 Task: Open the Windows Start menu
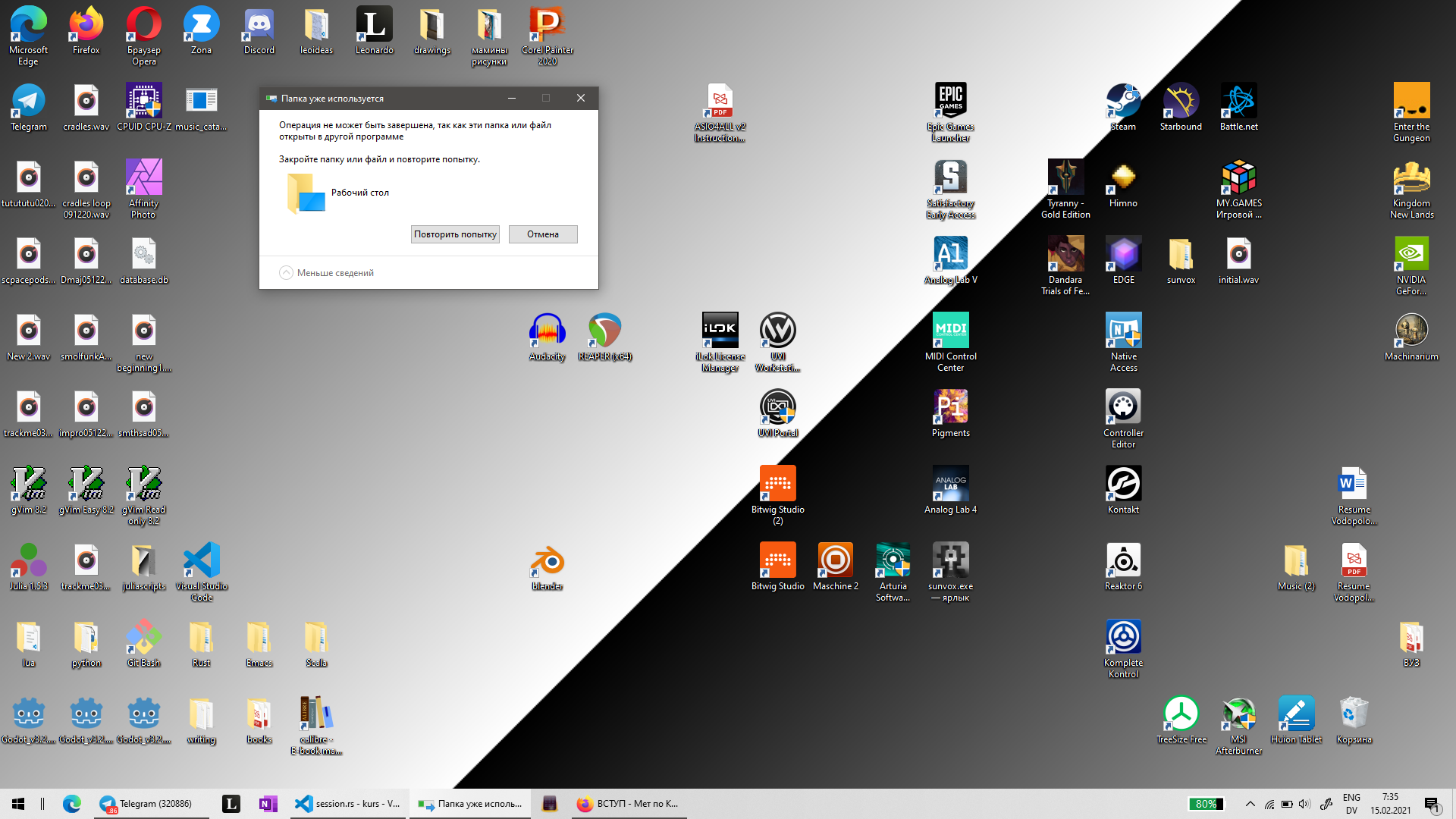pyautogui.click(x=18, y=804)
